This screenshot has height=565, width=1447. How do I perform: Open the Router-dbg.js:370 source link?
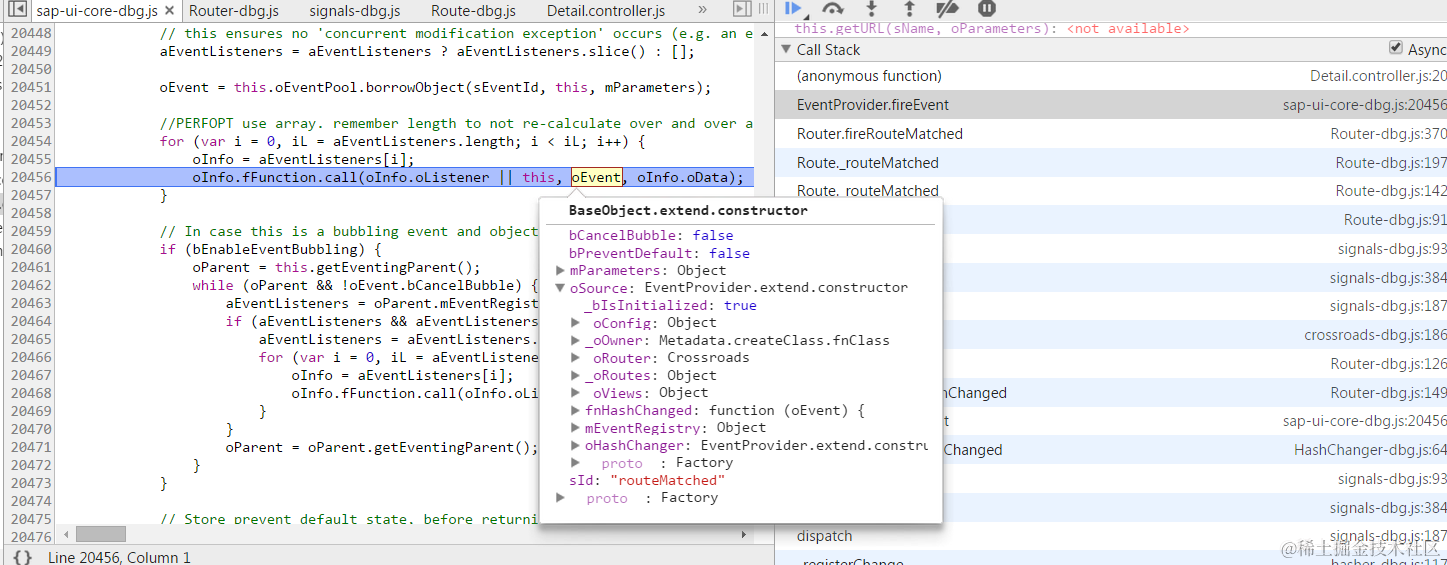(1388, 134)
